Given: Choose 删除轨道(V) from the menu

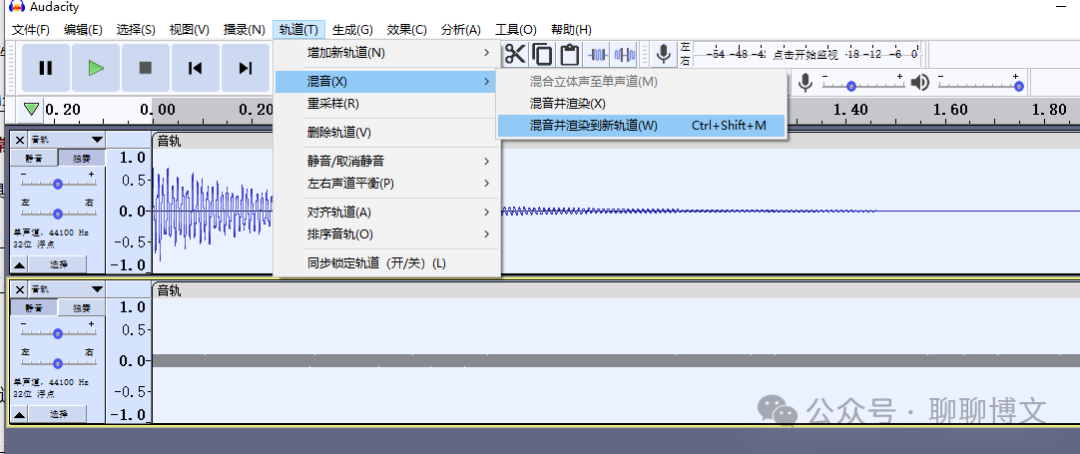Looking at the screenshot, I should pyautogui.click(x=386, y=132).
